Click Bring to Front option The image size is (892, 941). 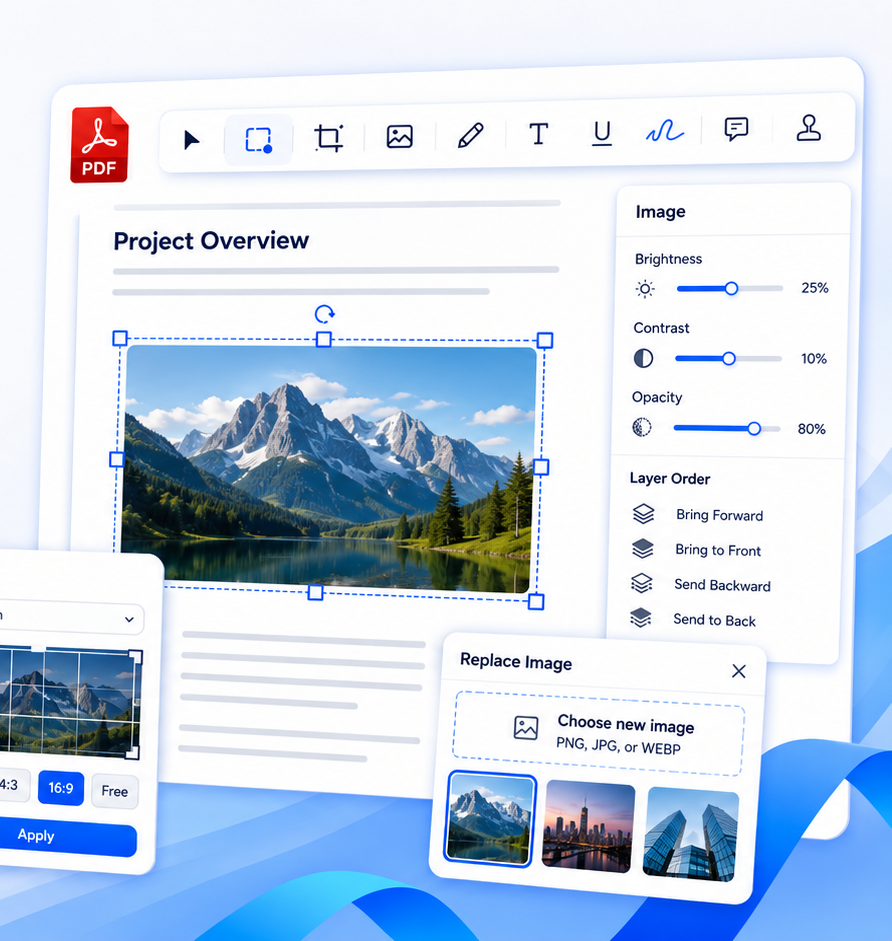tap(718, 550)
